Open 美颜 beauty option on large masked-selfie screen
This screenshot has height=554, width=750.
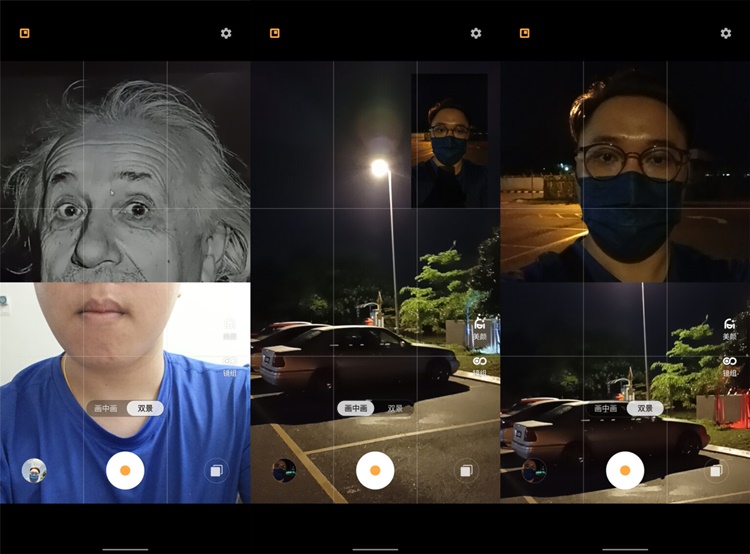pyautogui.click(x=729, y=329)
